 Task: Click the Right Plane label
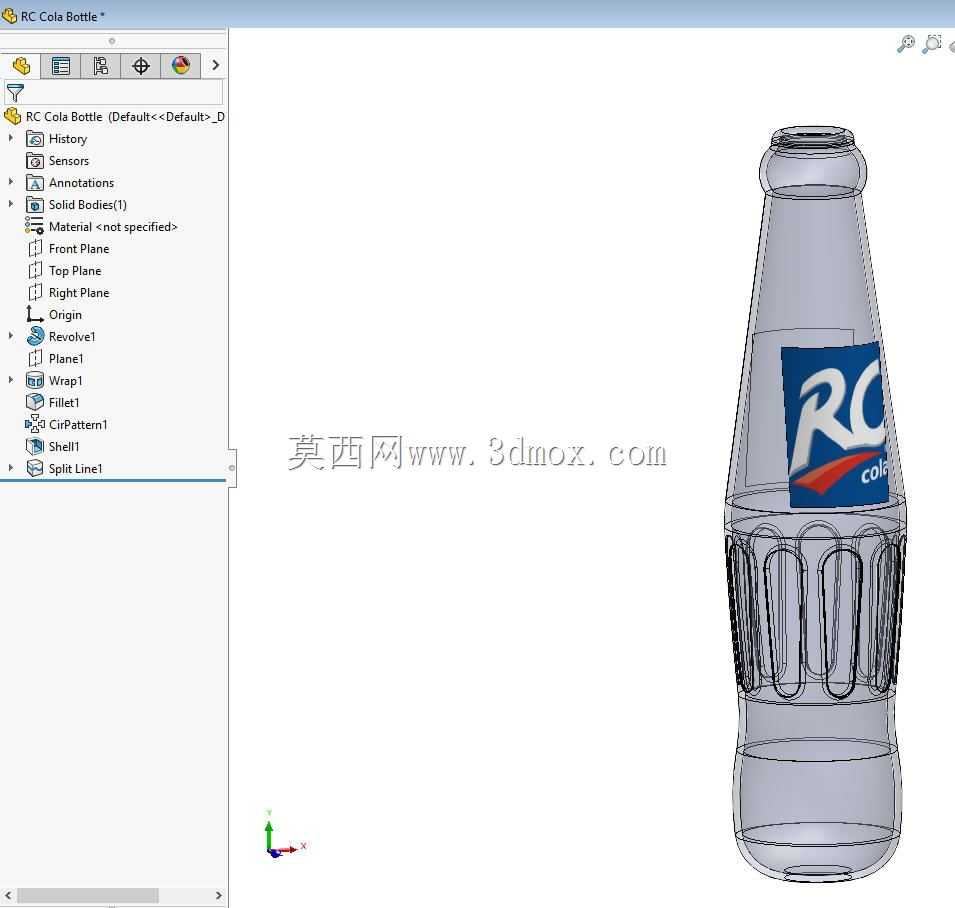pyautogui.click(x=79, y=292)
